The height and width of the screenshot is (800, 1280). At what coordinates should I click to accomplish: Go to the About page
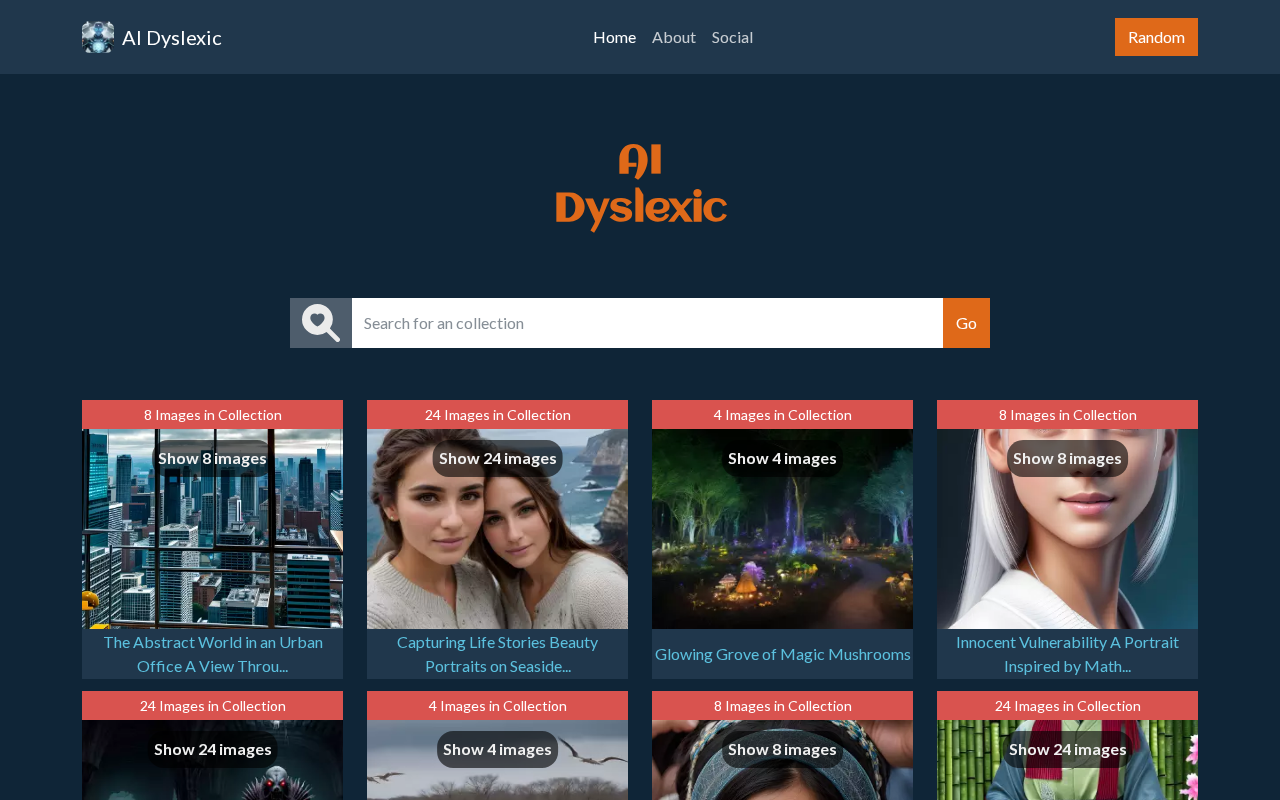pos(674,37)
